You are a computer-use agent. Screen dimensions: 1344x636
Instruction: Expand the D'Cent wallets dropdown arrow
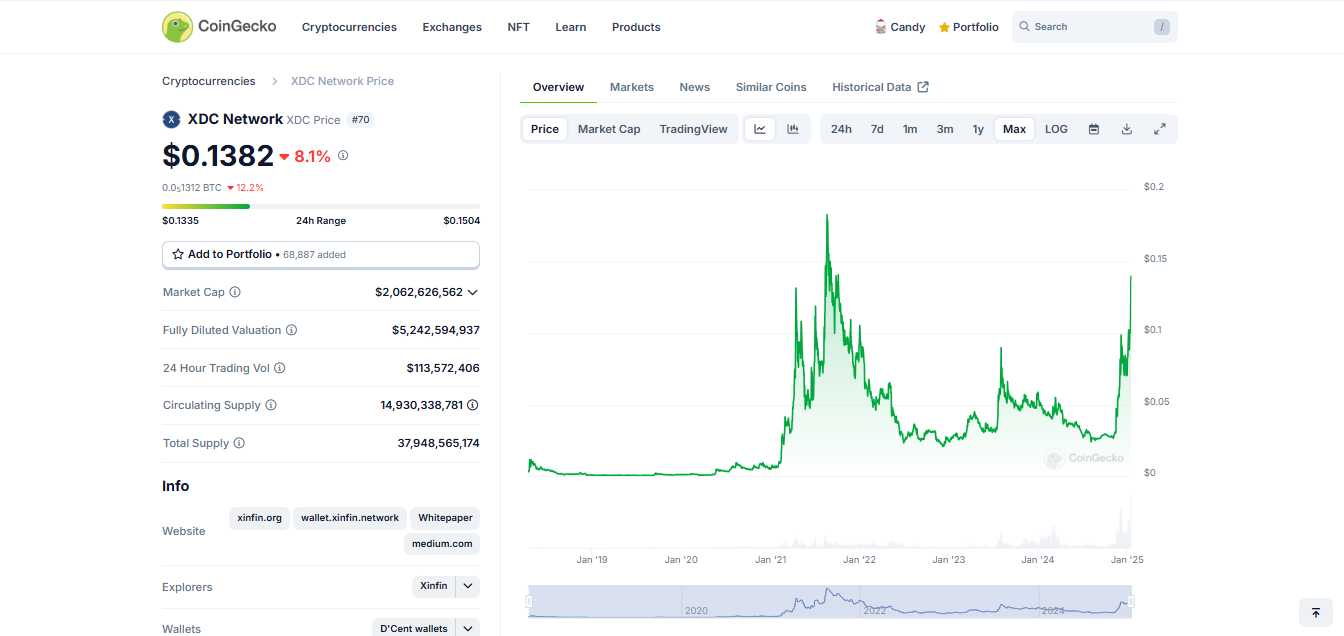pos(468,628)
